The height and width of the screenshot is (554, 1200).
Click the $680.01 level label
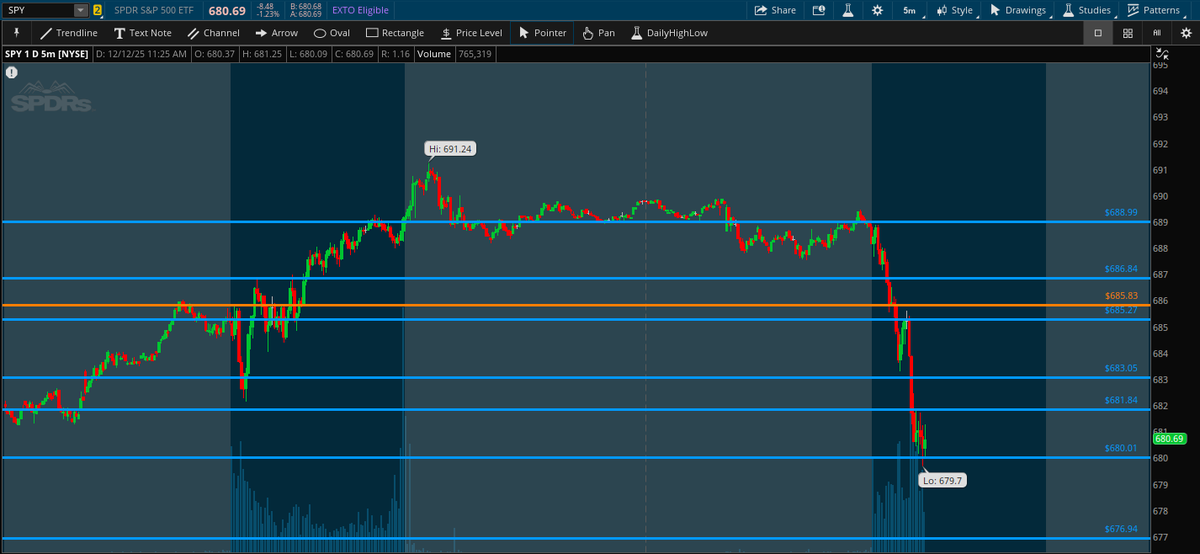1122,448
